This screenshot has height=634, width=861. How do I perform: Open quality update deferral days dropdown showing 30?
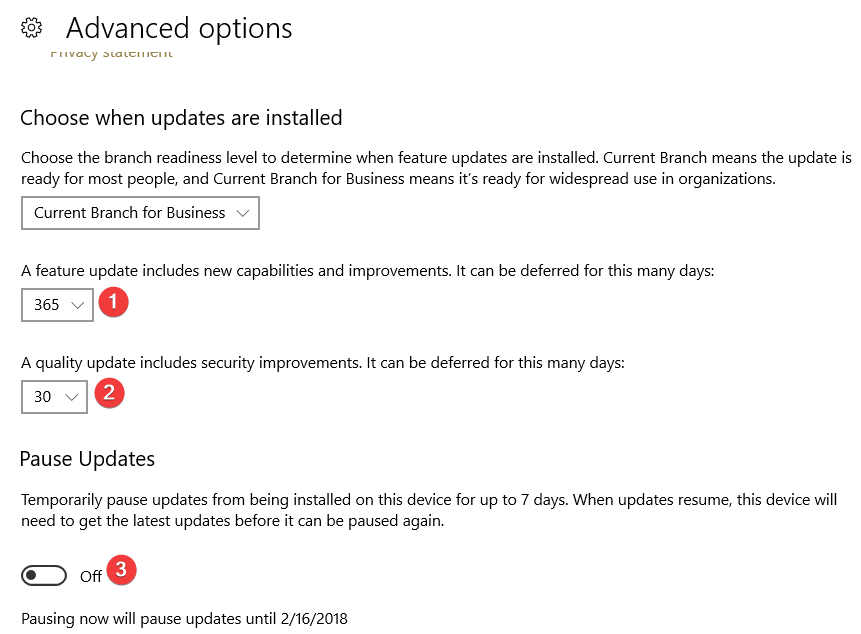[x=54, y=397]
